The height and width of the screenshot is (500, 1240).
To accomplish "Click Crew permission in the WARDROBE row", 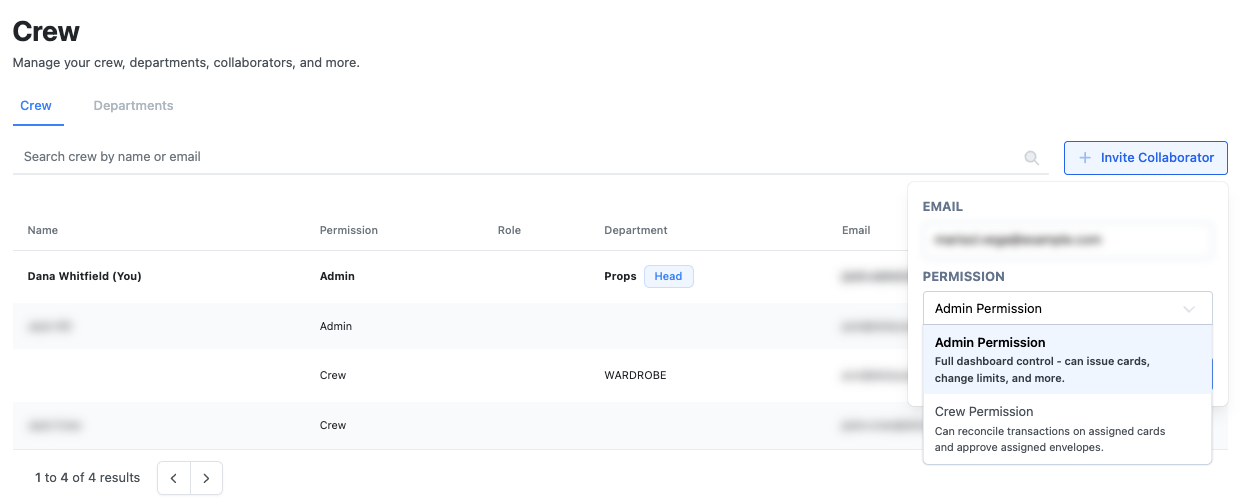I will tap(333, 376).
